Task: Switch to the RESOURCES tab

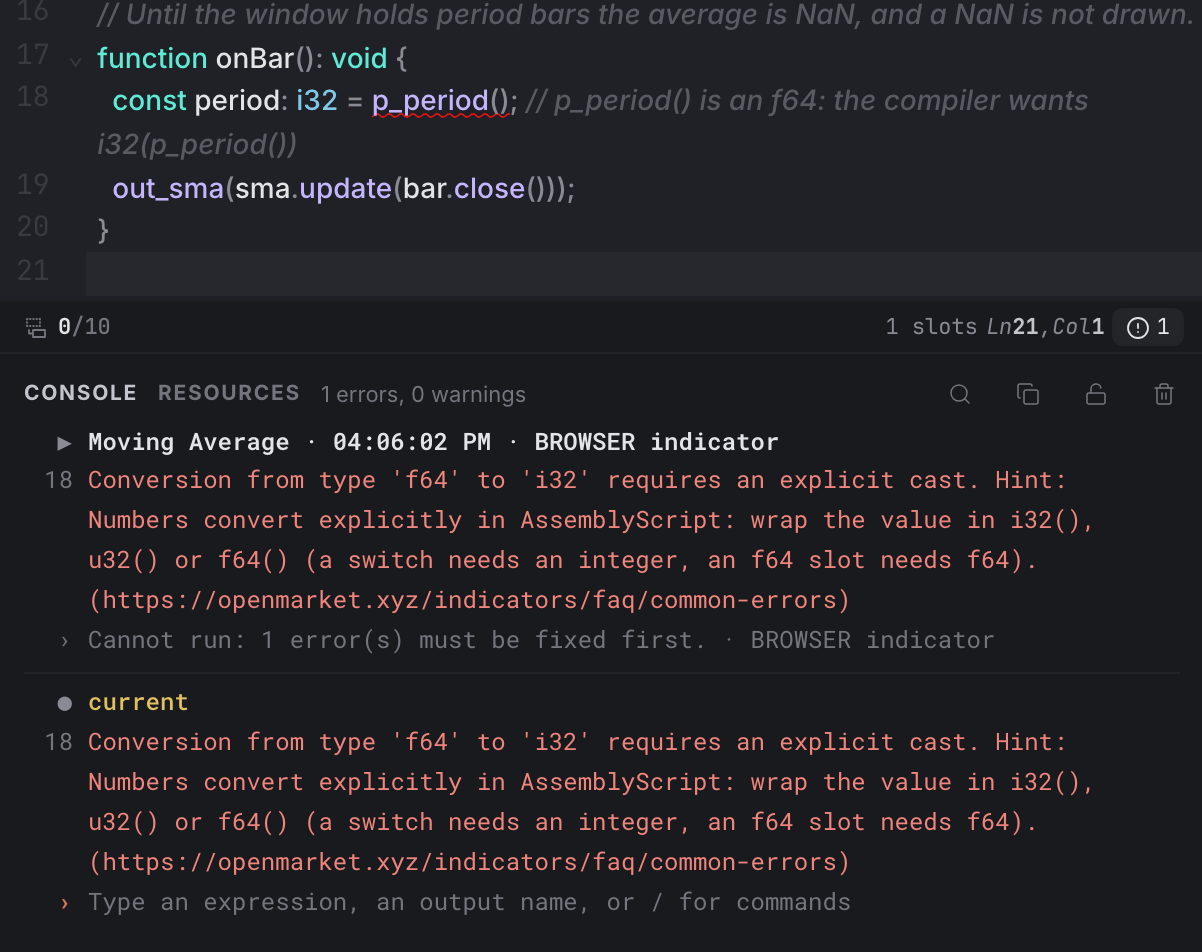Action: [x=229, y=393]
